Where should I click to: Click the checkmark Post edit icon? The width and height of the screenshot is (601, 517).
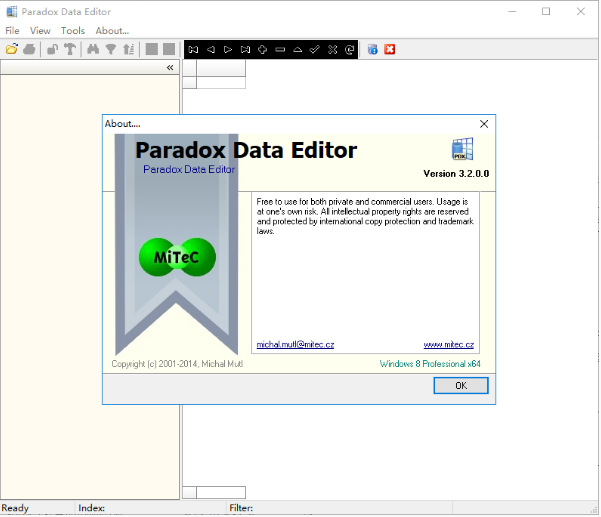[x=315, y=49]
